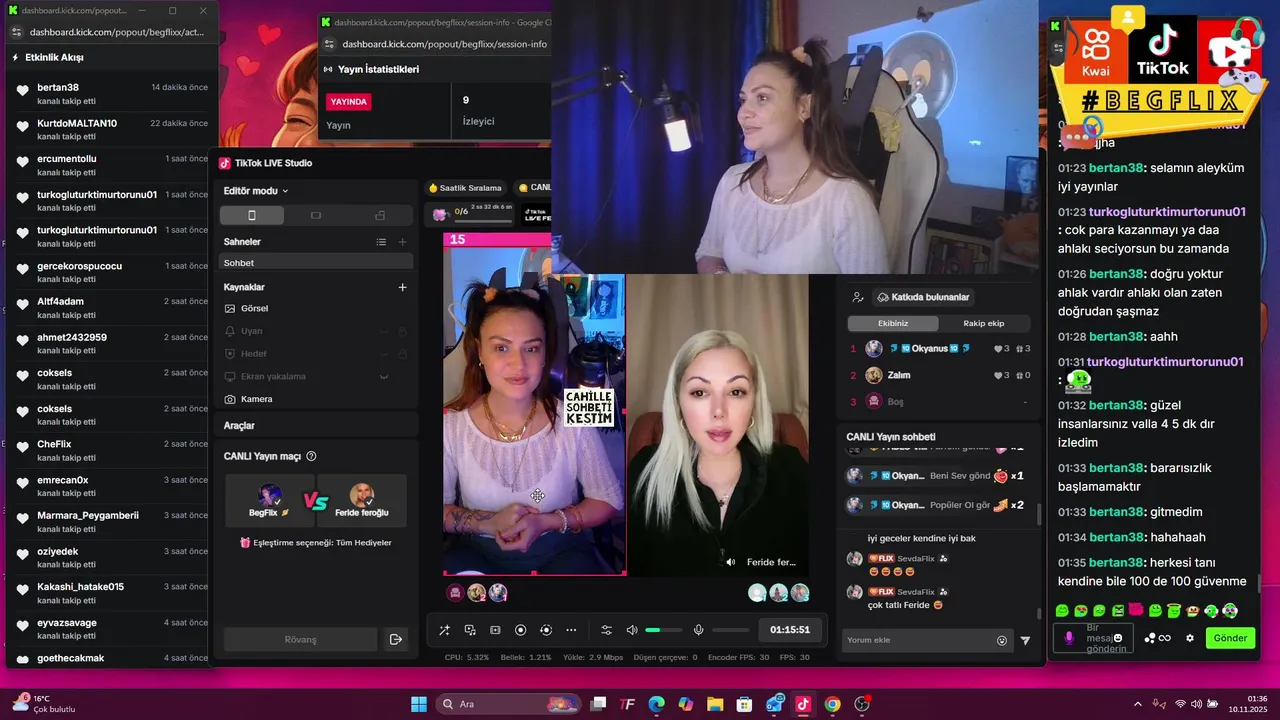Add a new source in Kaynaklar
The image size is (1280, 720).
pyautogui.click(x=402, y=287)
